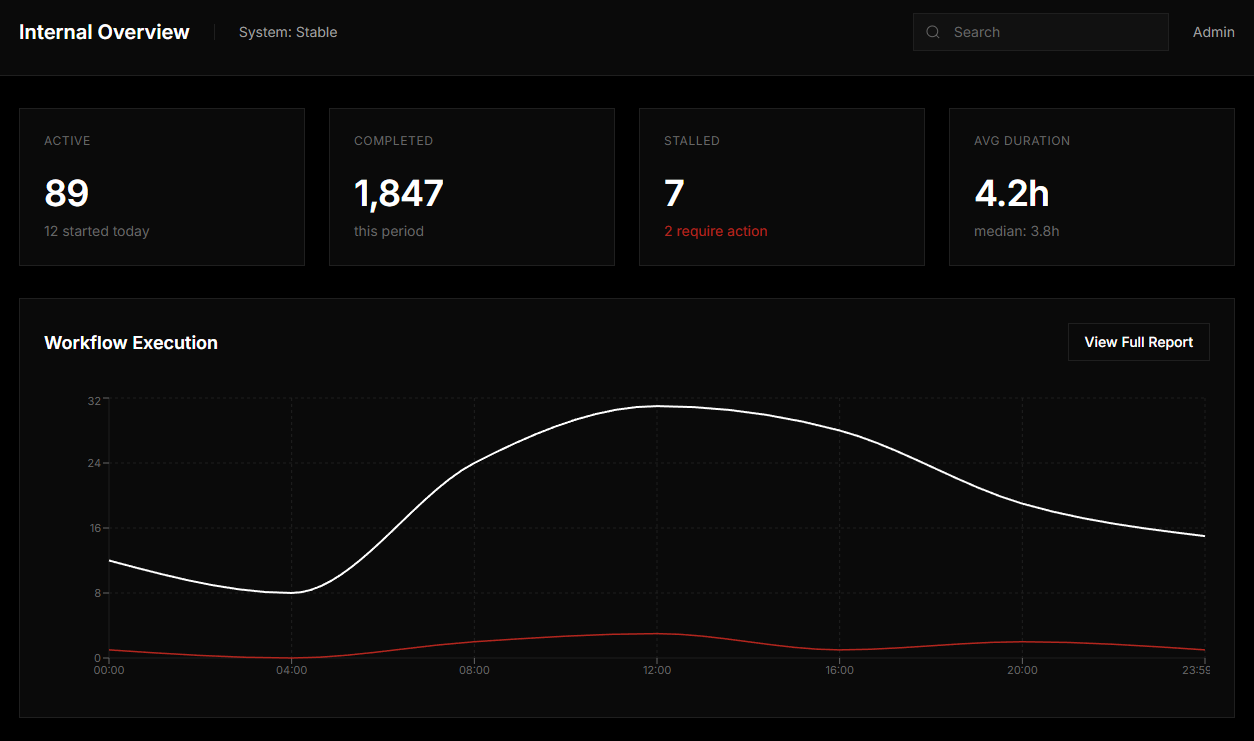Screen dimensions: 1254x741
Task: Click the 'median: 3.8h' subtext
Action: [1016, 231]
